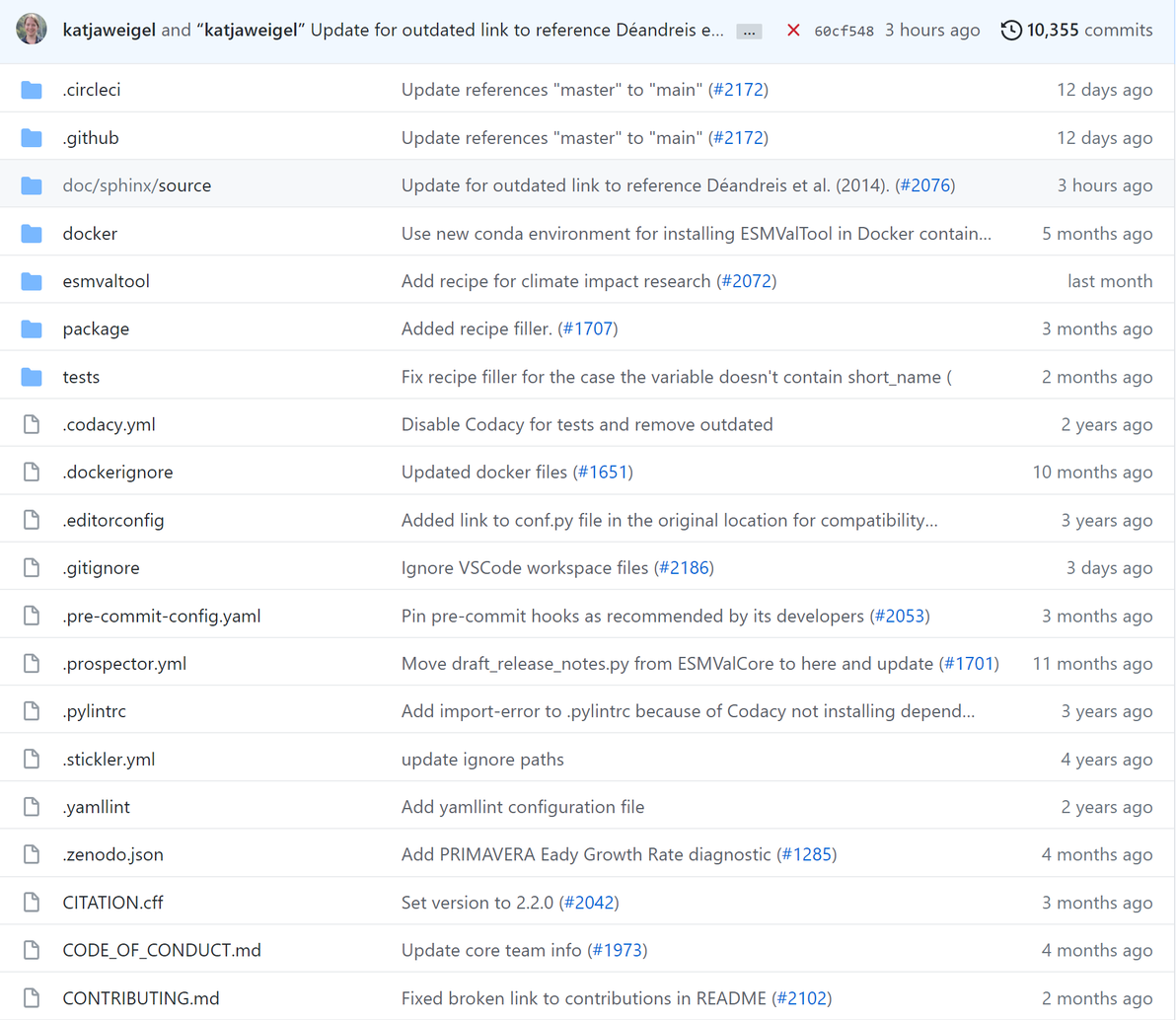Click the commit history clock icon
The width and height of the screenshot is (1176, 1020).
click(x=1011, y=31)
